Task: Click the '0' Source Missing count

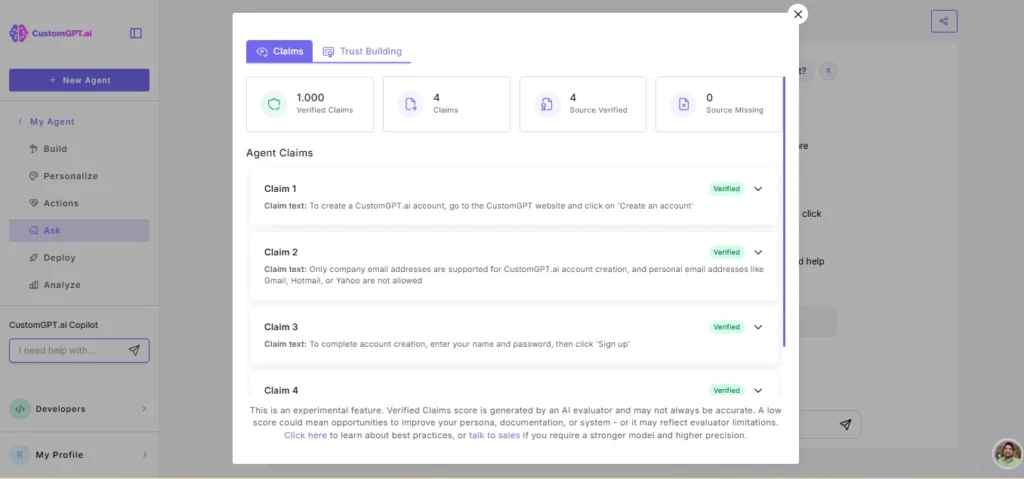Action: pos(710,98)
